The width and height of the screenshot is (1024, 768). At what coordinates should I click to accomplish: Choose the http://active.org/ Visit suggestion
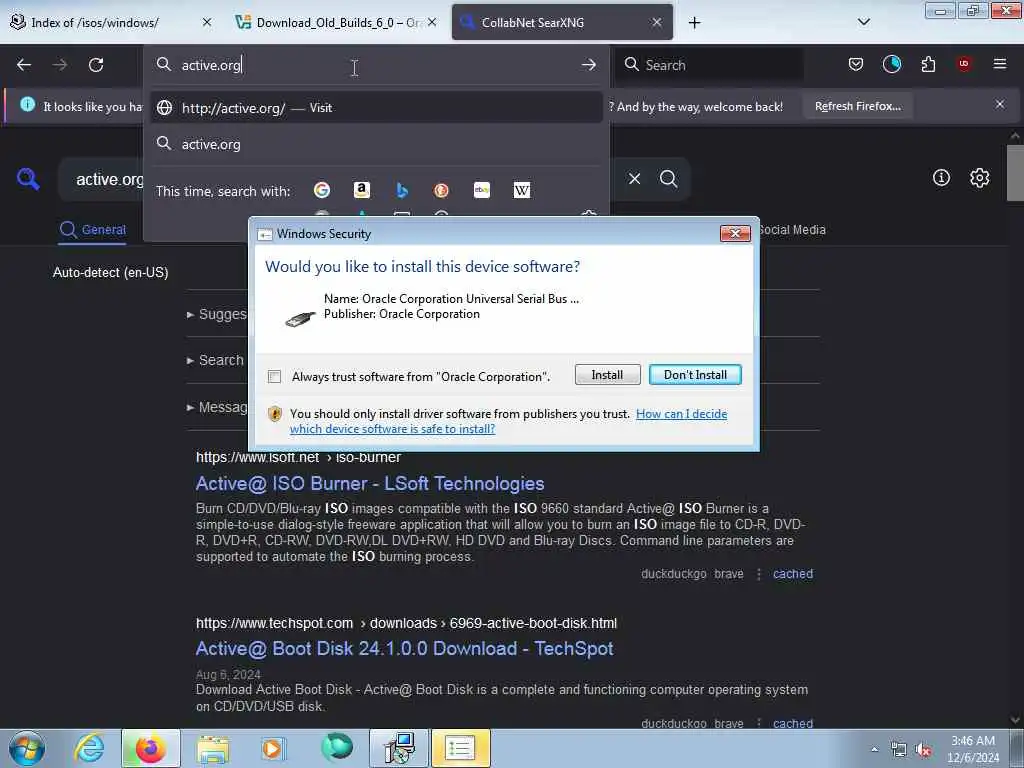pos(376,108)
